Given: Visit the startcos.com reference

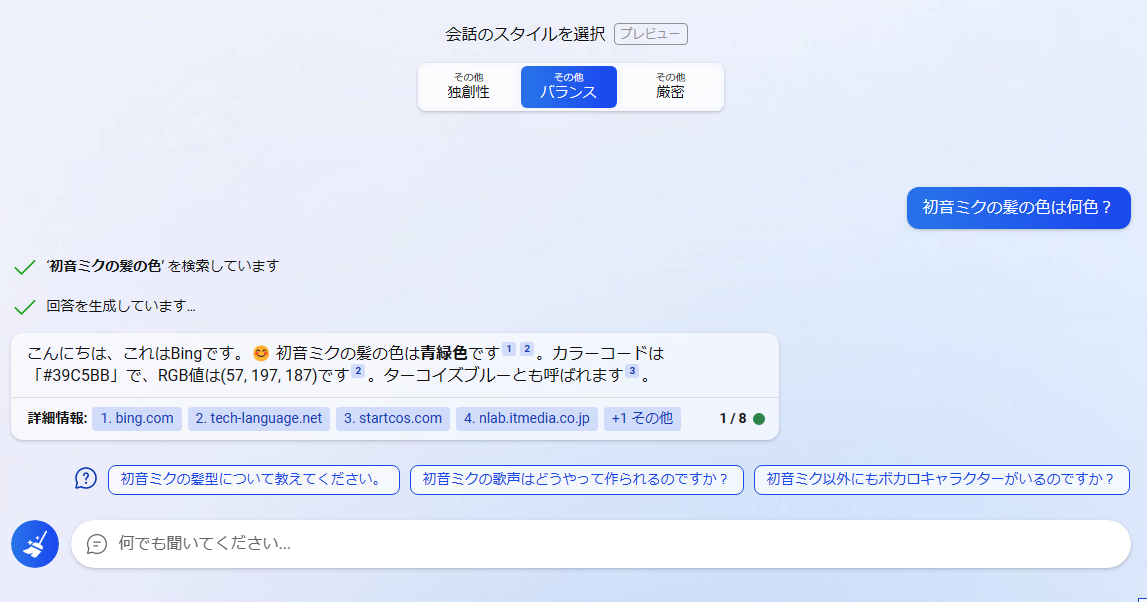Looking at the screenshot, I should pos(392,418).
